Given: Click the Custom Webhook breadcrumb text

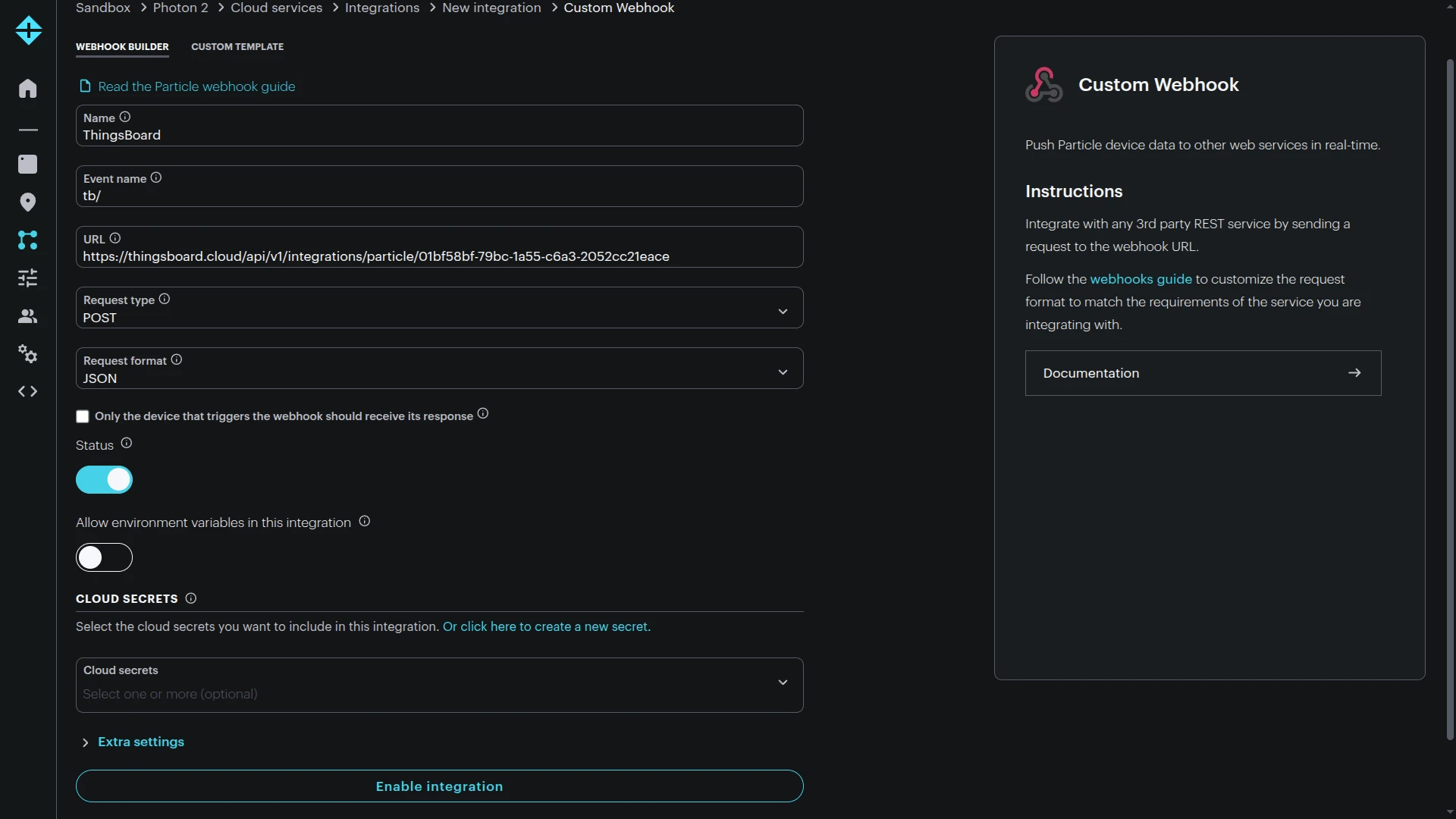Looking at the screenshot, I should (x=619, y=8).
